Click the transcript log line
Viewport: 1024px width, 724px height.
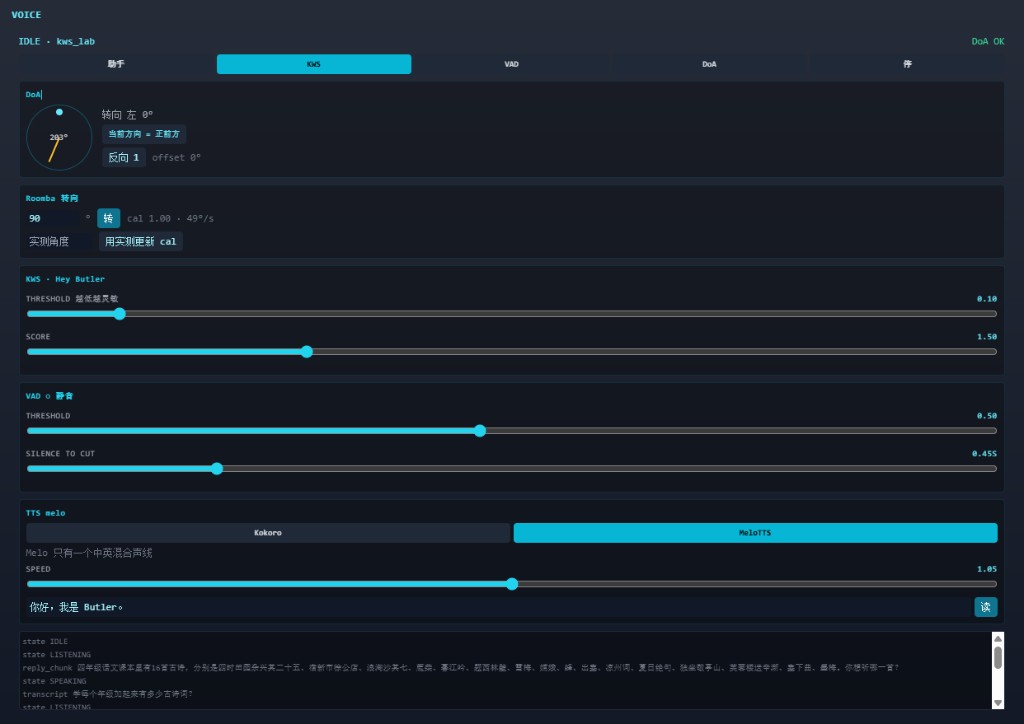click(108, 694)
